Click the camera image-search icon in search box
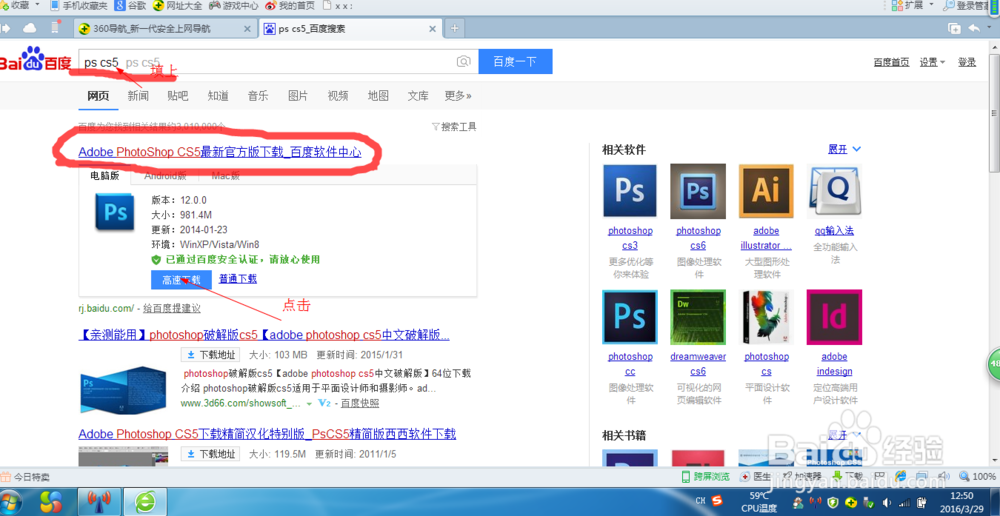This screenshot has width=1000, height=516. pos(464,61)
